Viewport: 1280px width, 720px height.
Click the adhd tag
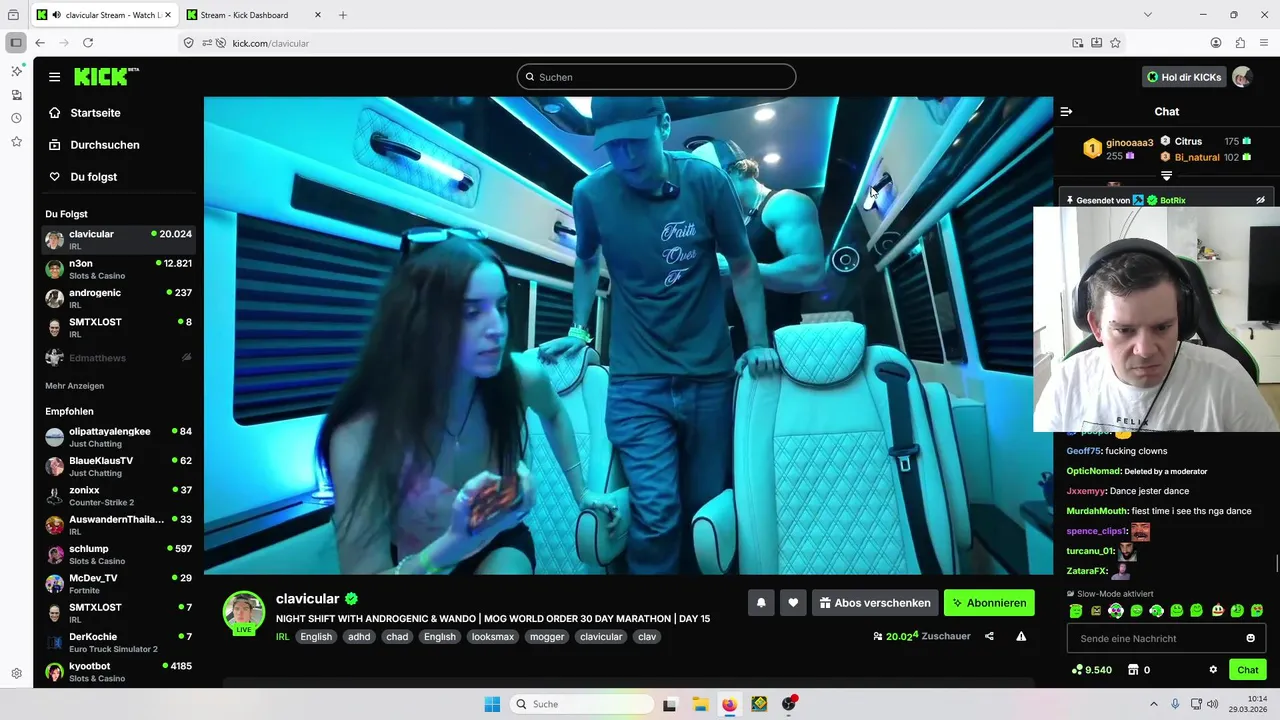[359, 637]
